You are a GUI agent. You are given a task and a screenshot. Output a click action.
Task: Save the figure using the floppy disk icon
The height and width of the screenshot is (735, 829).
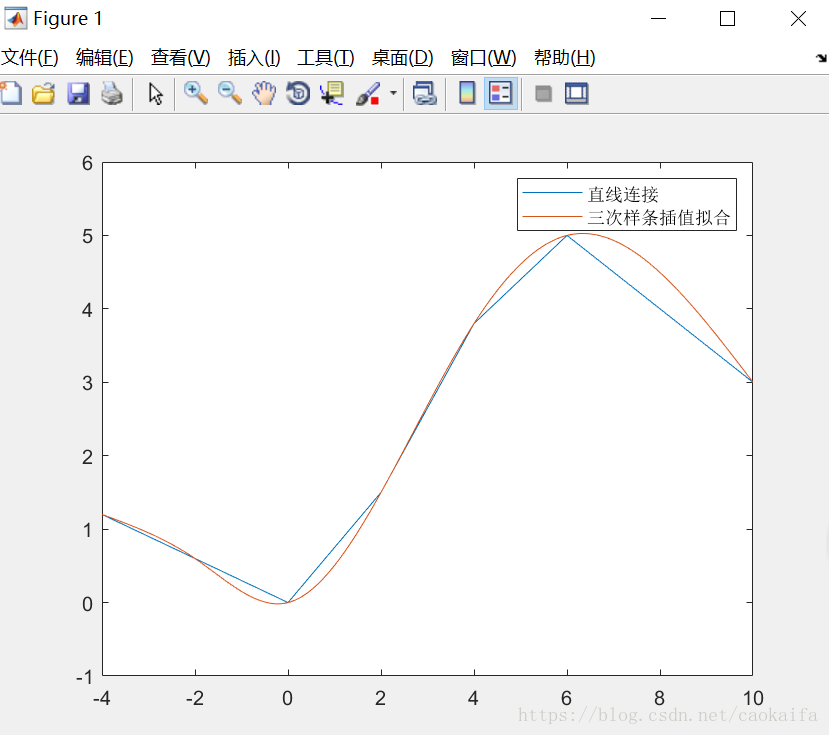coord(78,94)
